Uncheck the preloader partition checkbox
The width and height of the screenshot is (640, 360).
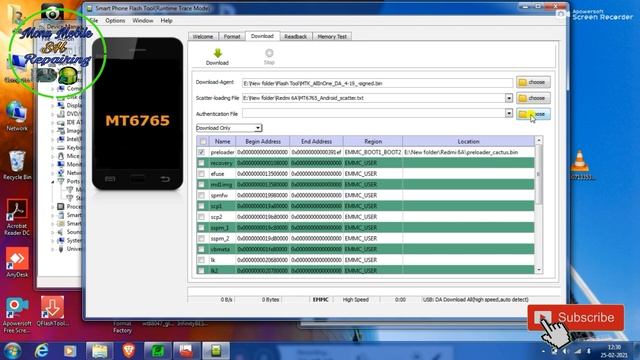201,152
